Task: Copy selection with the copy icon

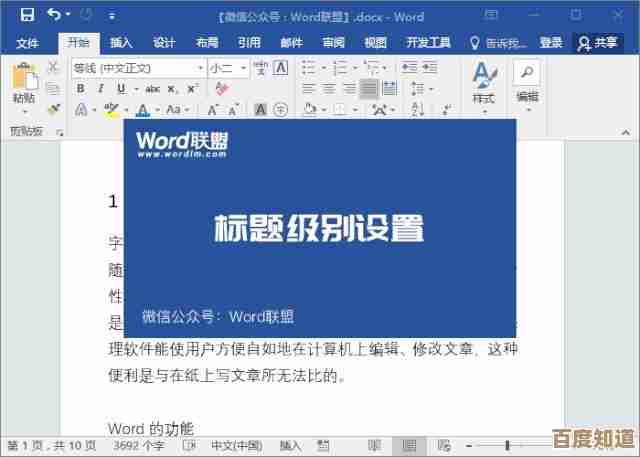Action: [x=53, y=88]
